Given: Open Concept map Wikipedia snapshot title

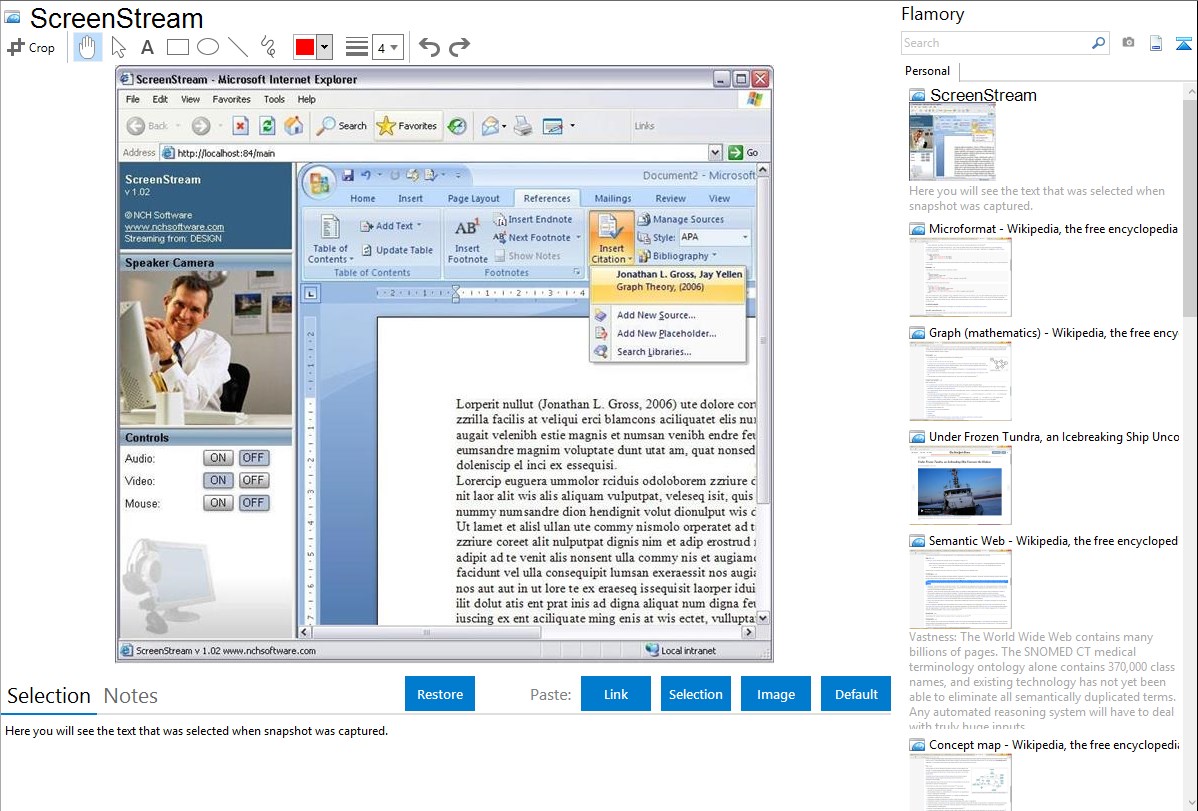Looking at the screenshot, I should 1053,744.
